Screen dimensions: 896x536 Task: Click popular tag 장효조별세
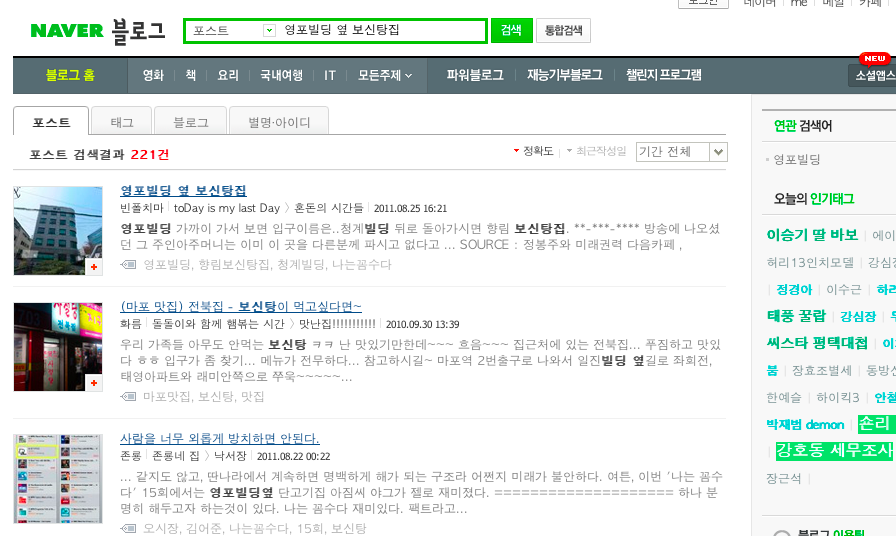coord(822,371)
